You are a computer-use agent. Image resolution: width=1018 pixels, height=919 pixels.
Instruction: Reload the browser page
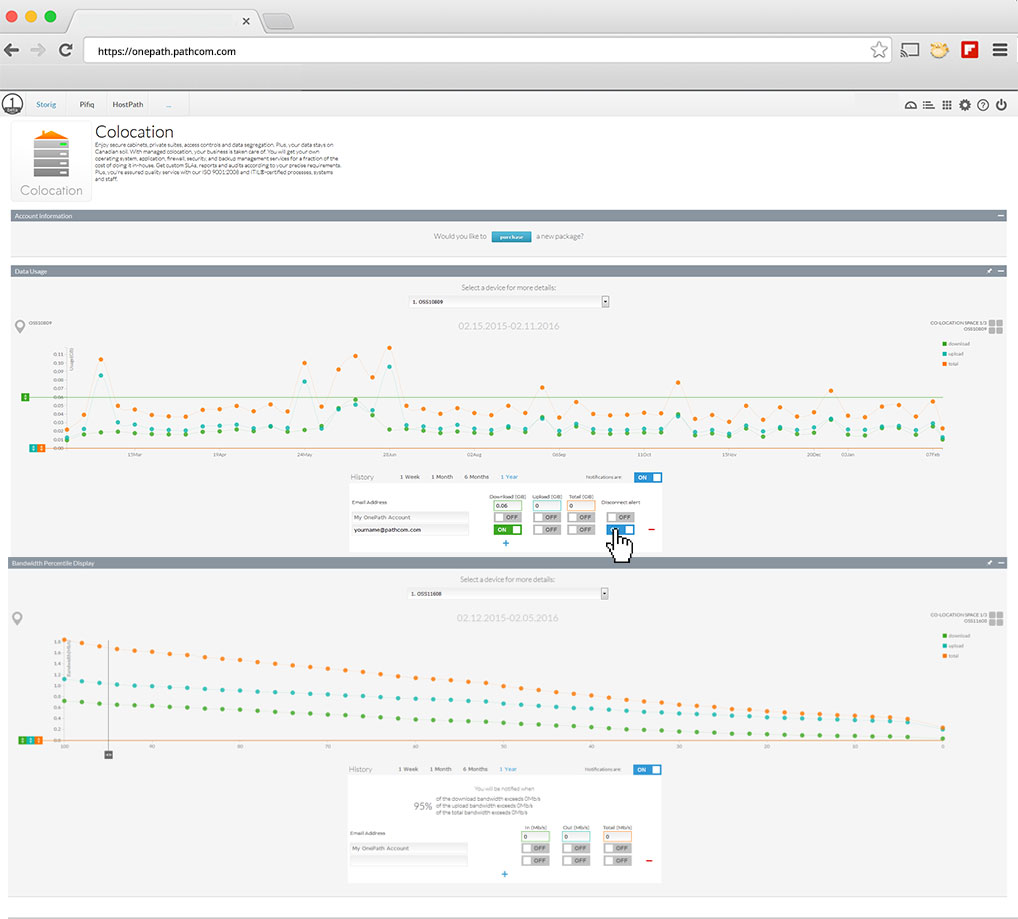pos(66,50)
